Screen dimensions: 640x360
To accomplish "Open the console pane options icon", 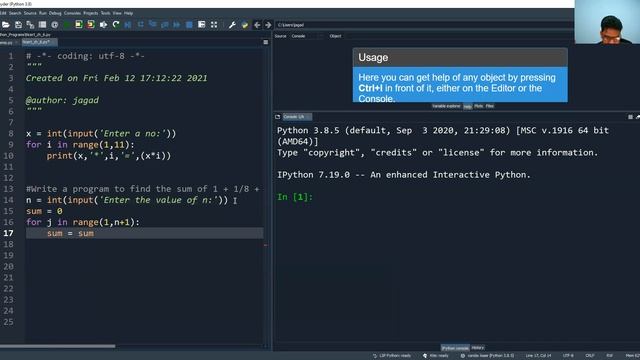I will (x=630, y=117).
